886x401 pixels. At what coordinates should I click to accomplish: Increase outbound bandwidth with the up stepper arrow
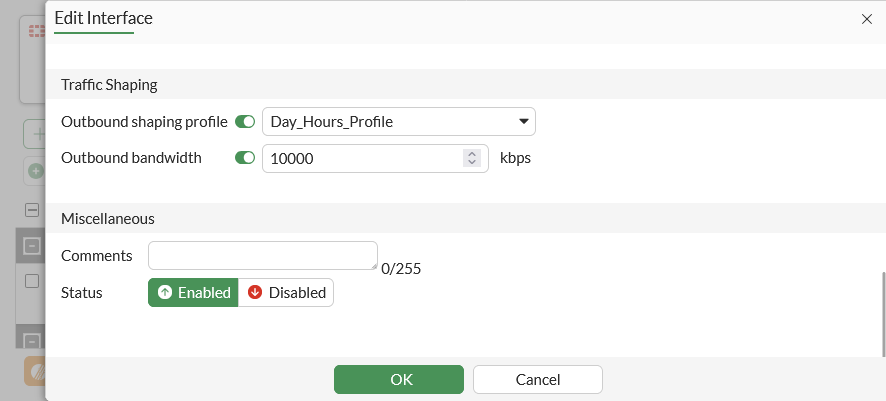(472, 153)
